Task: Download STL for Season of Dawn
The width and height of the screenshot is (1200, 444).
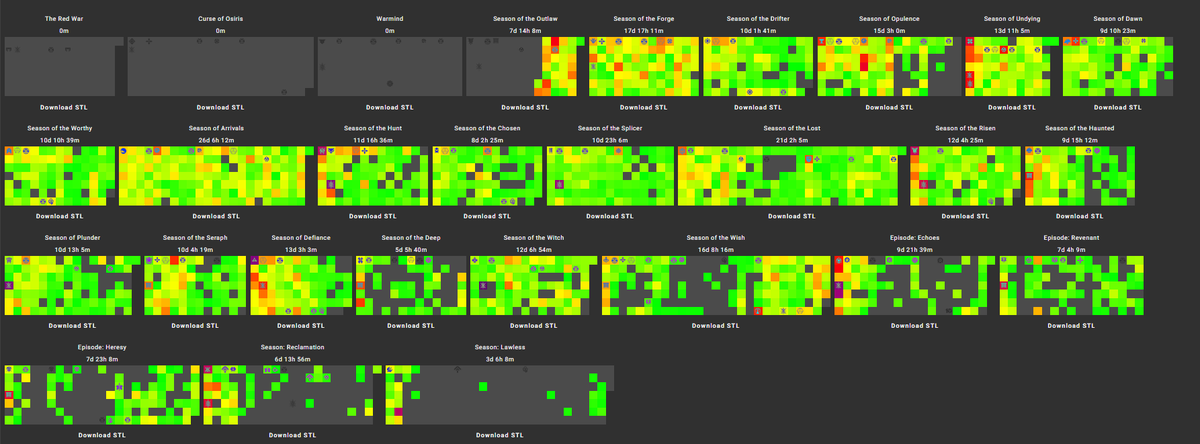Action: click(1119, 107)
